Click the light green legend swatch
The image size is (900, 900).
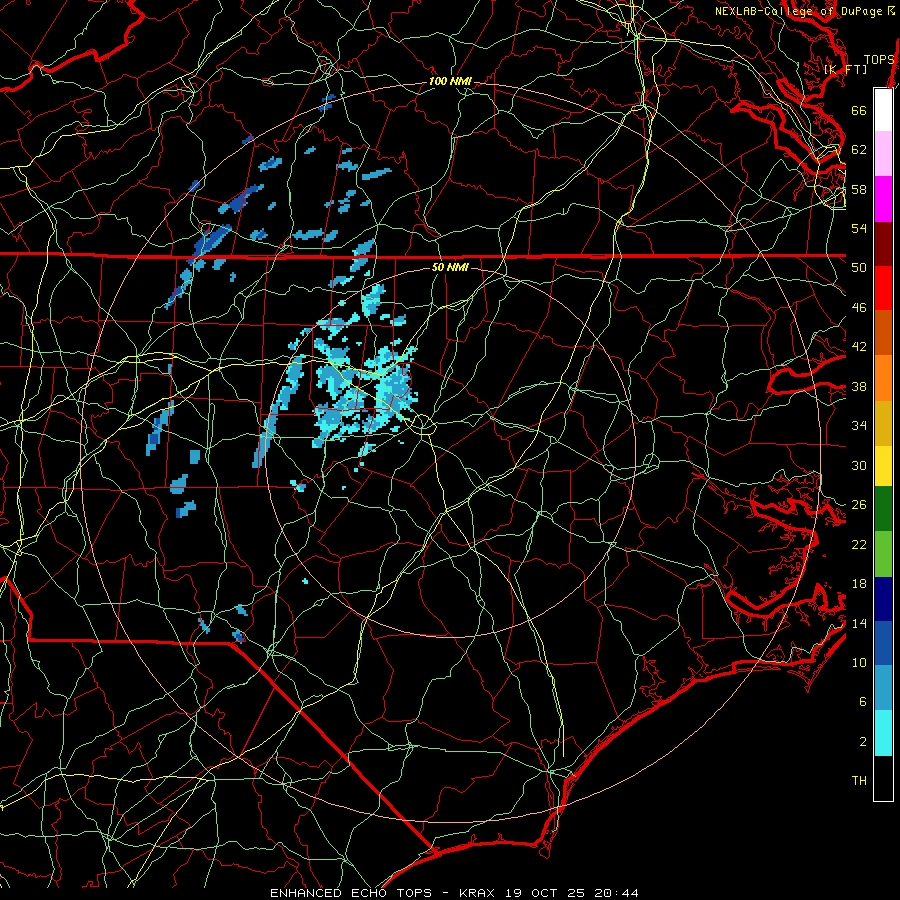coord(883,554)
